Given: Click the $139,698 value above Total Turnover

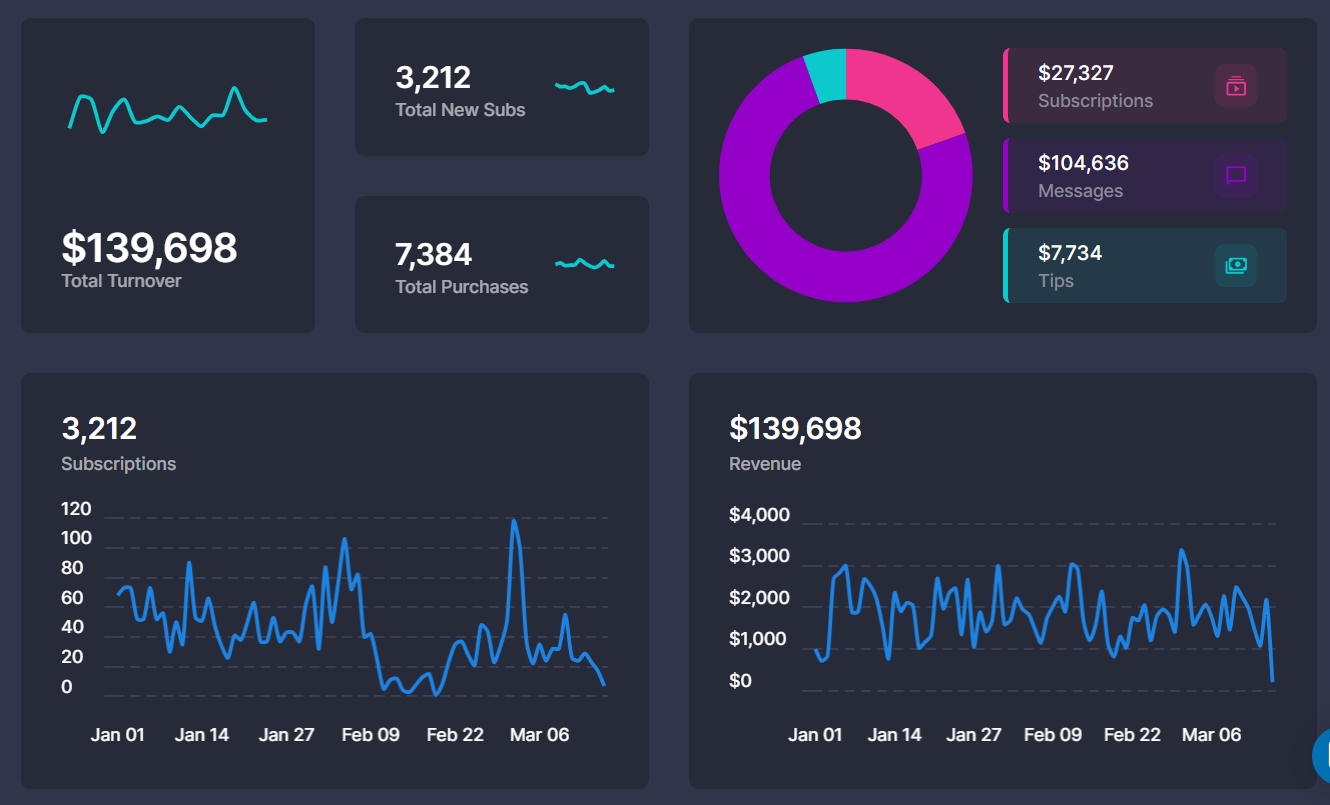Looking at the screenshot, I should click(x=149, y=247).
